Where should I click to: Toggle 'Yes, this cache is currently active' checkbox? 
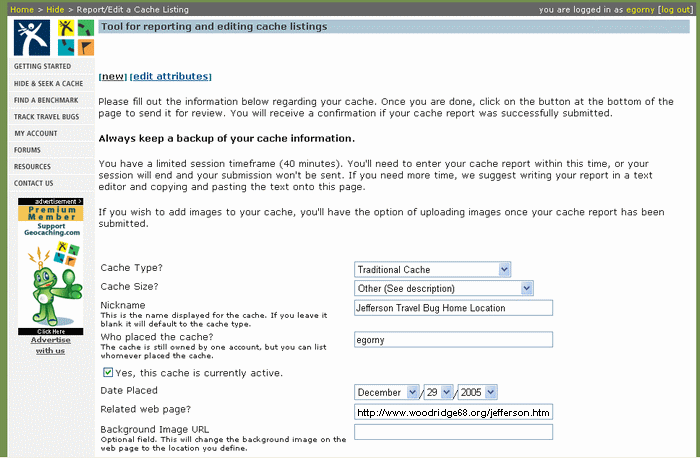point(108,372)
